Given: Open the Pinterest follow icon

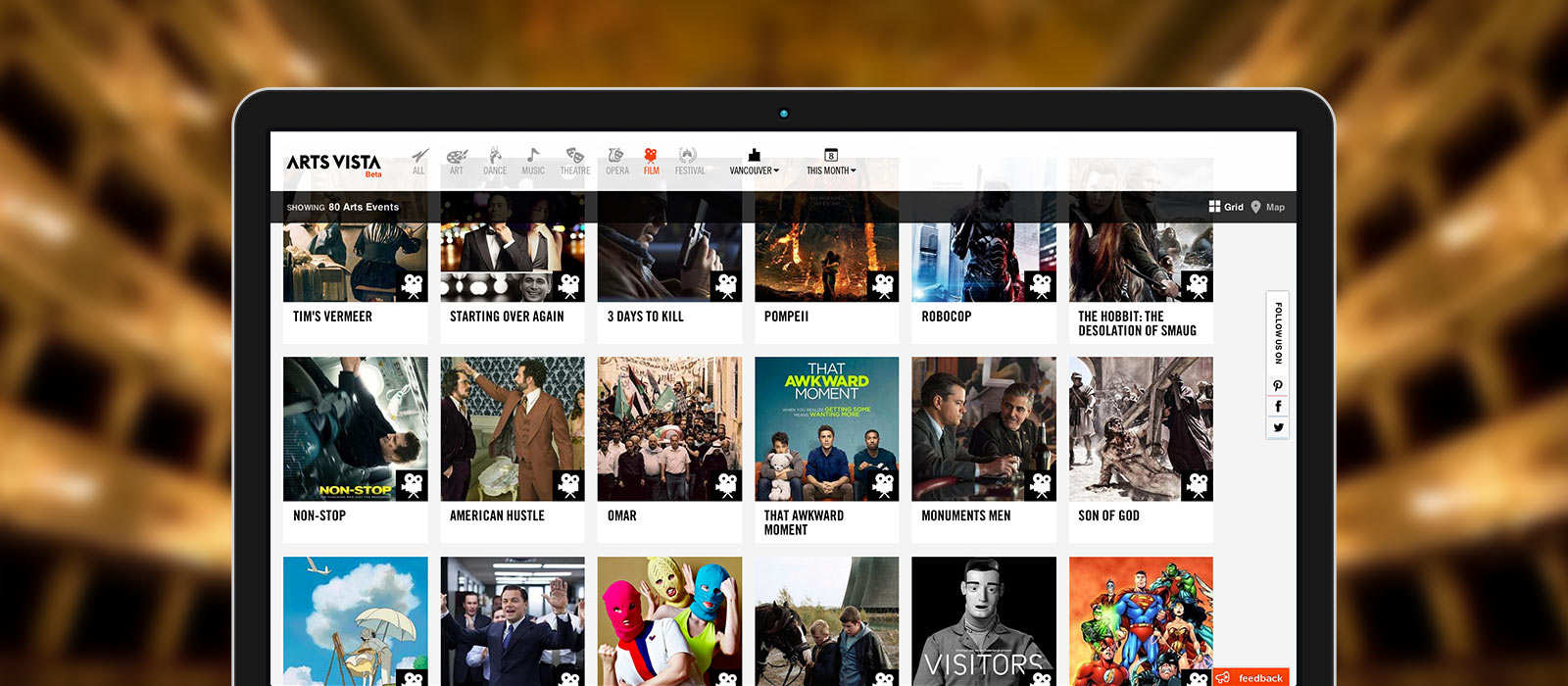Looking at the screenshot, I should coord(1278,386).
